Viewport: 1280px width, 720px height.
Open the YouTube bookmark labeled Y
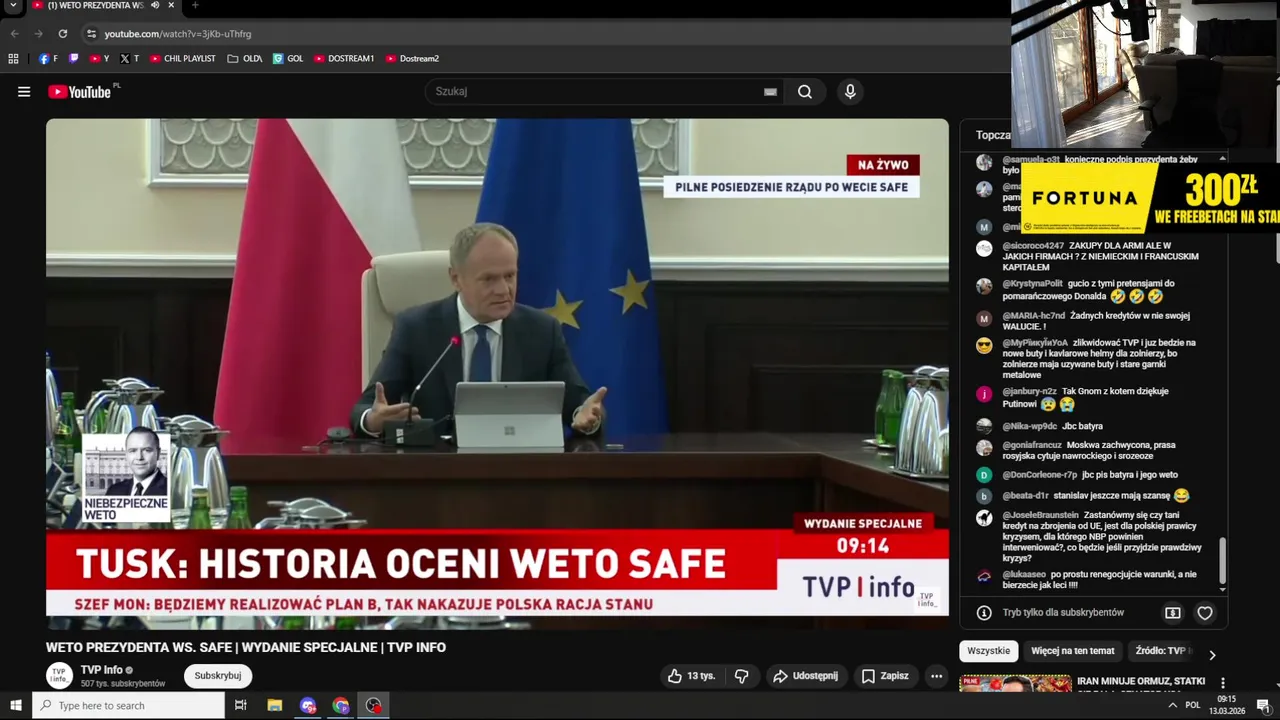tap(99, 59)
